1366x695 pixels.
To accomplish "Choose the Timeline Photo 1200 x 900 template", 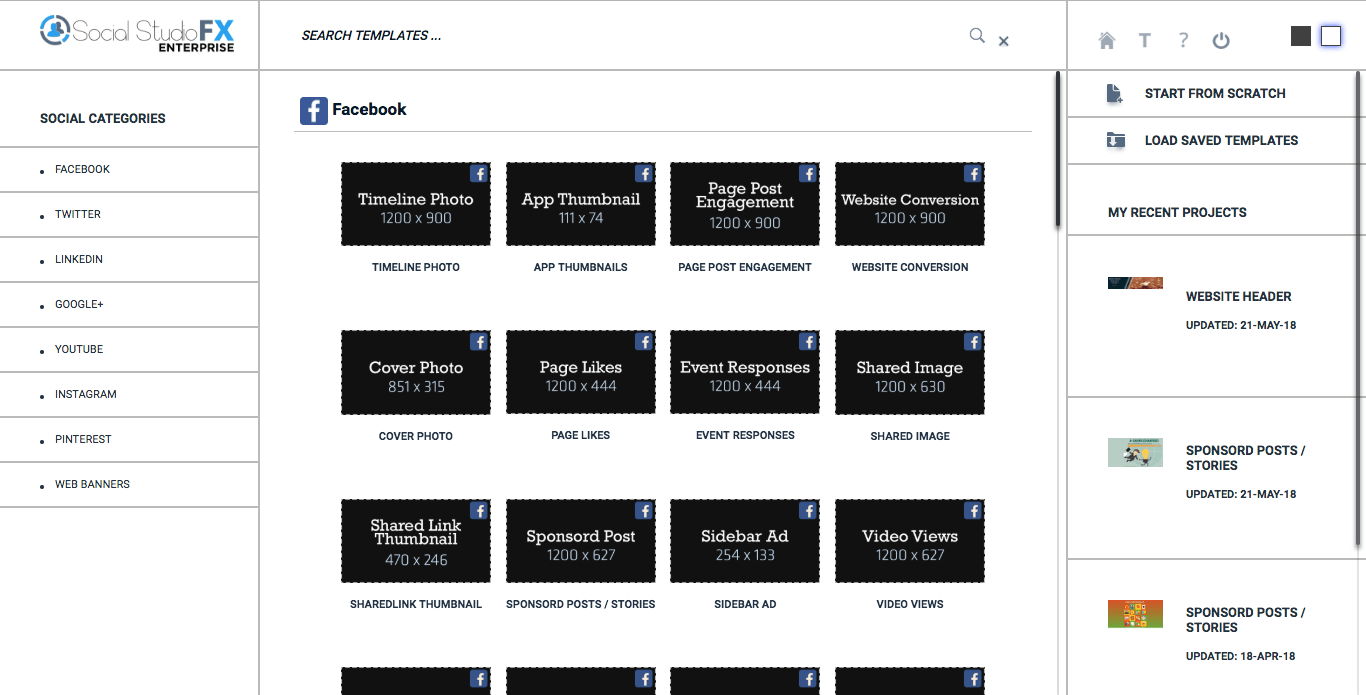I will pos(416,204).
